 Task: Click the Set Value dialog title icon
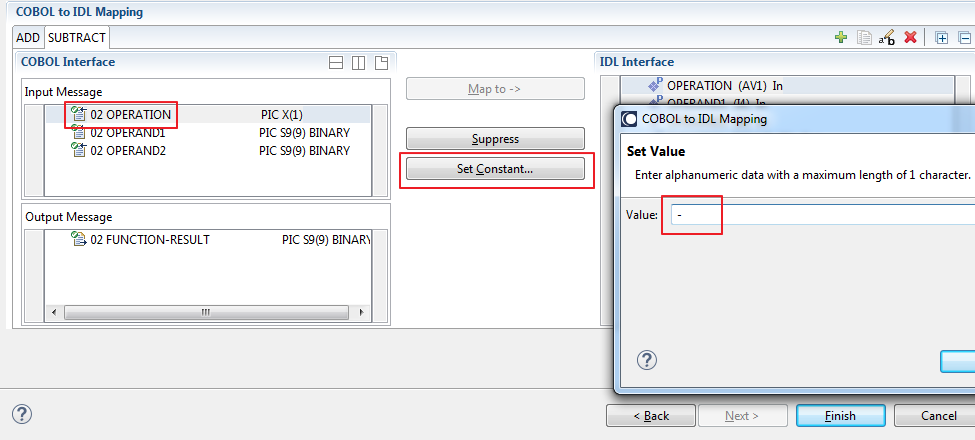click(629, 119)
